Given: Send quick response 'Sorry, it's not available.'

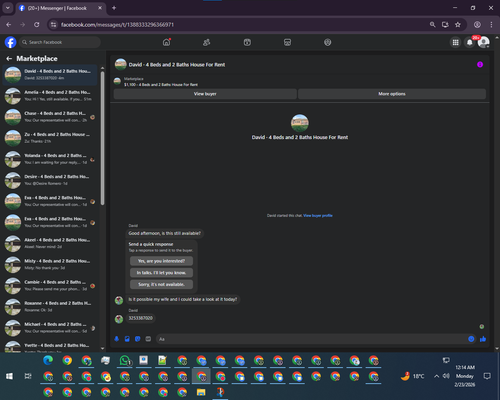Looking at the screenshot, I should tap(161, 284).
